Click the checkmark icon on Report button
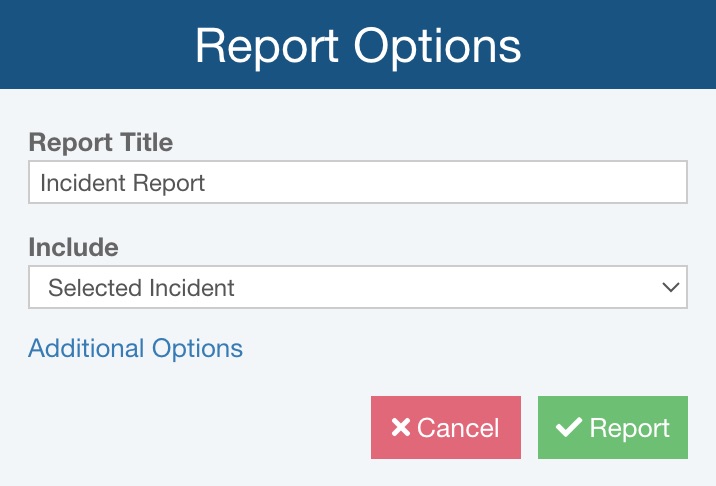 click(569, 428)
